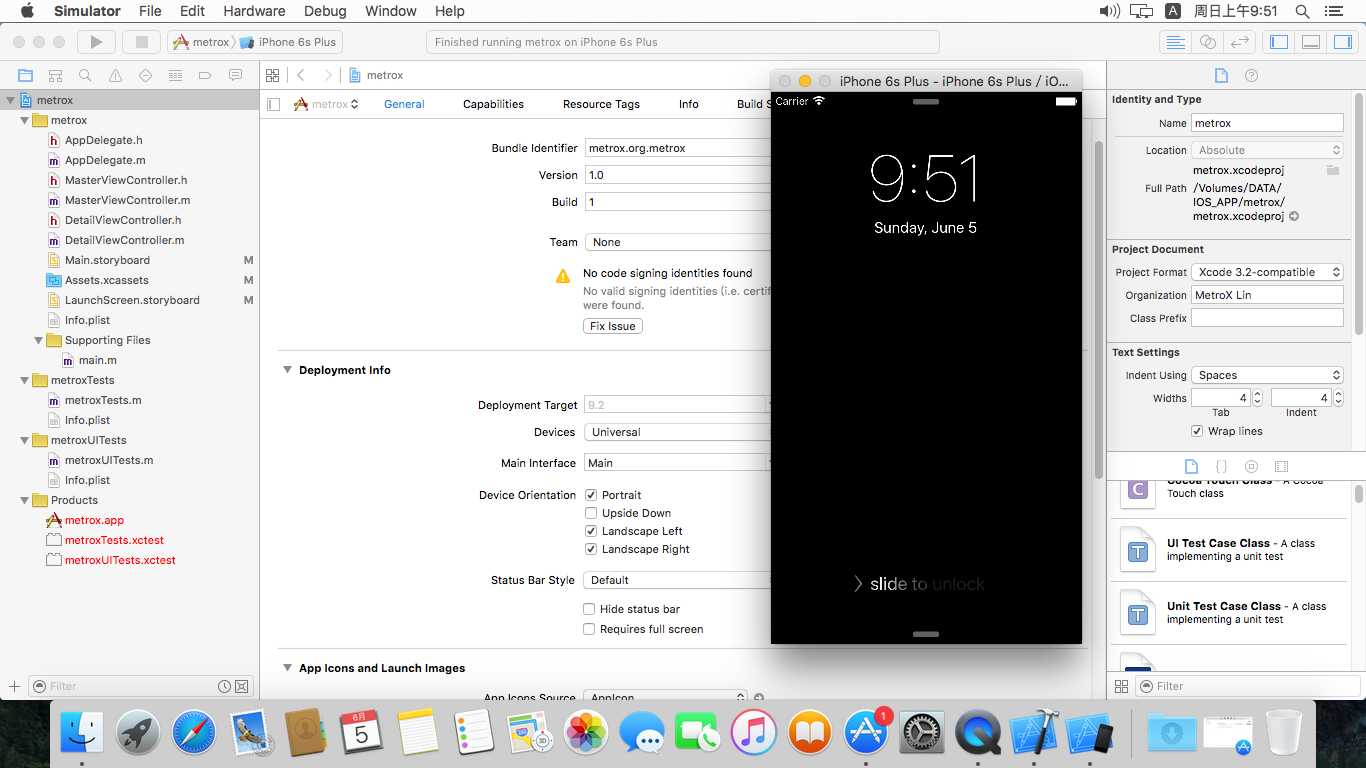Click the Run (play) button in Xcode toolbar
The image size is (1366, 768).
click(96, 42)
